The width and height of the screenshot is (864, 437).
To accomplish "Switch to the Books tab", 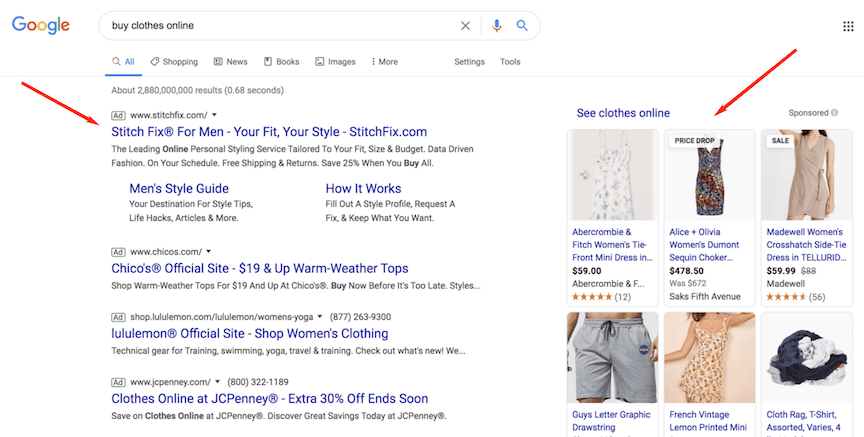I will point(281,62).
